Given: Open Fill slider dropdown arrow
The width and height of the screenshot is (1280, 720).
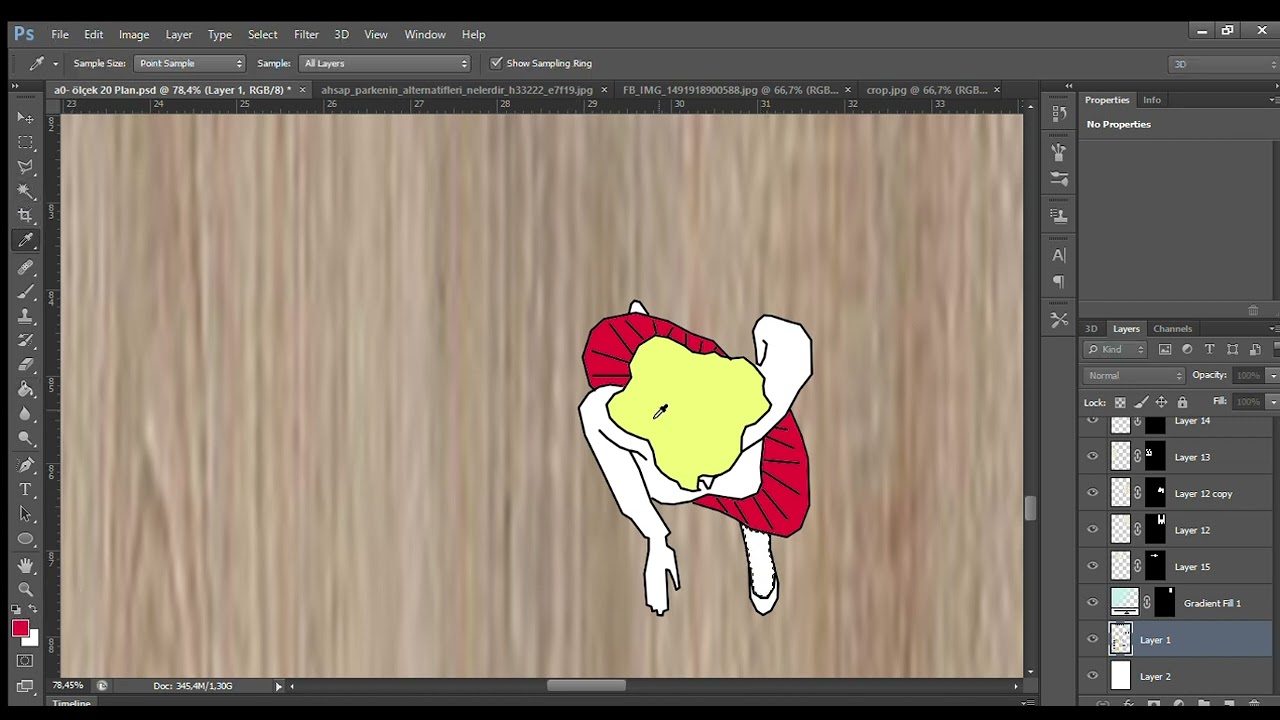Looking at the screenshot, I should point(1273,402).
